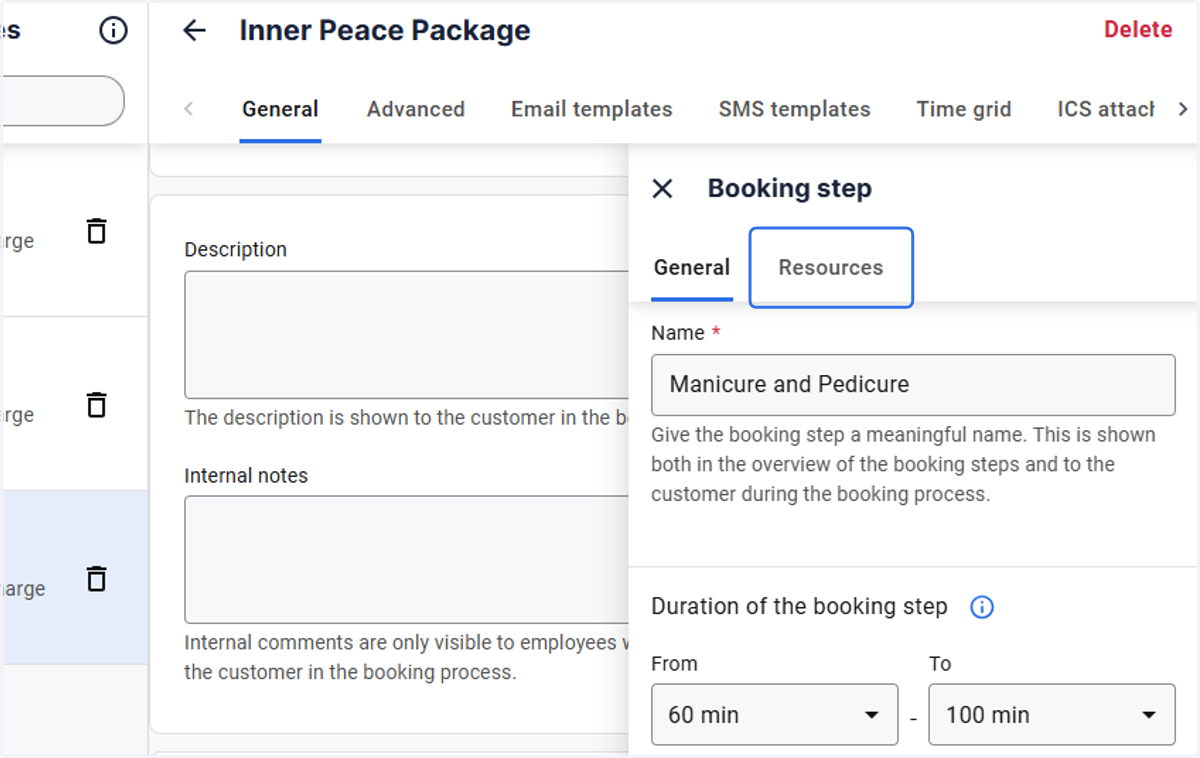Viewport: 1200px width, 758px height.
Task: Open the General tab of the package
Action: 280,109
